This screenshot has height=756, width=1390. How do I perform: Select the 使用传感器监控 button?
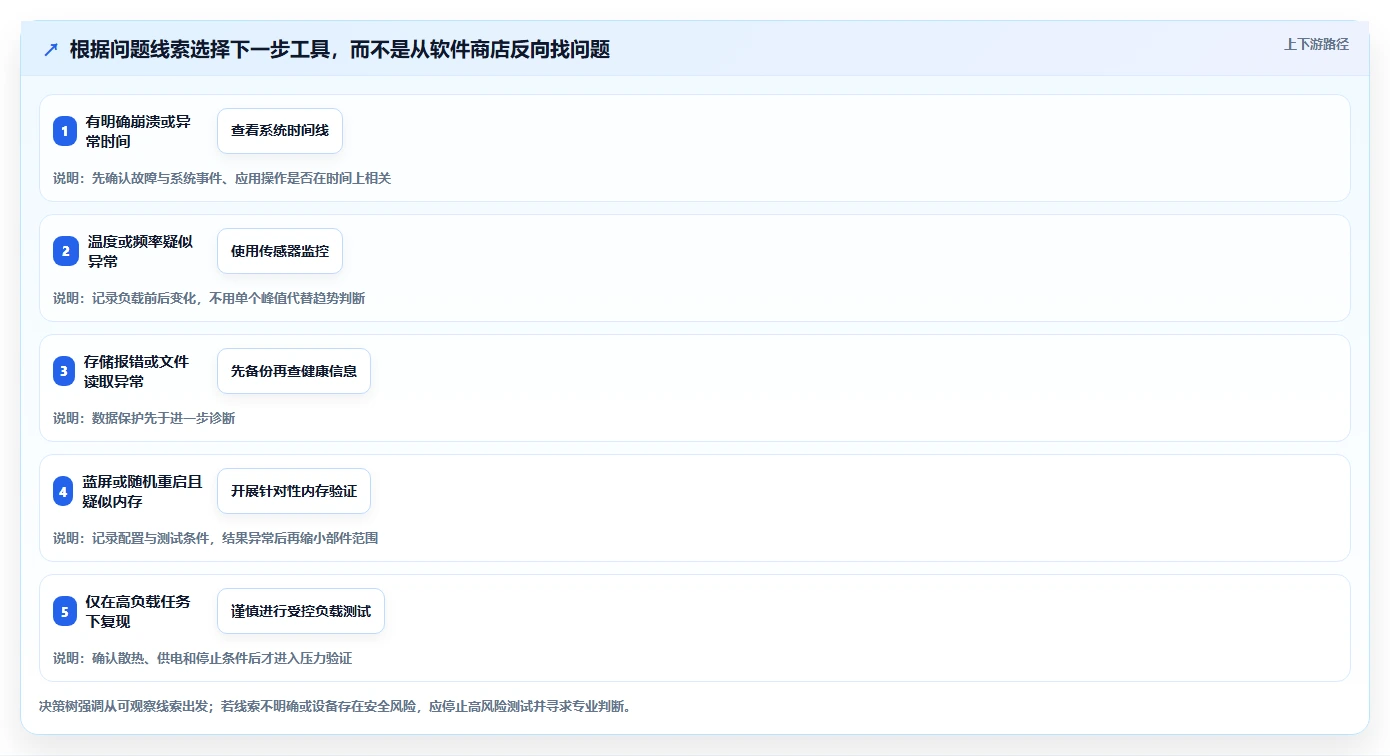click(280, 251)
